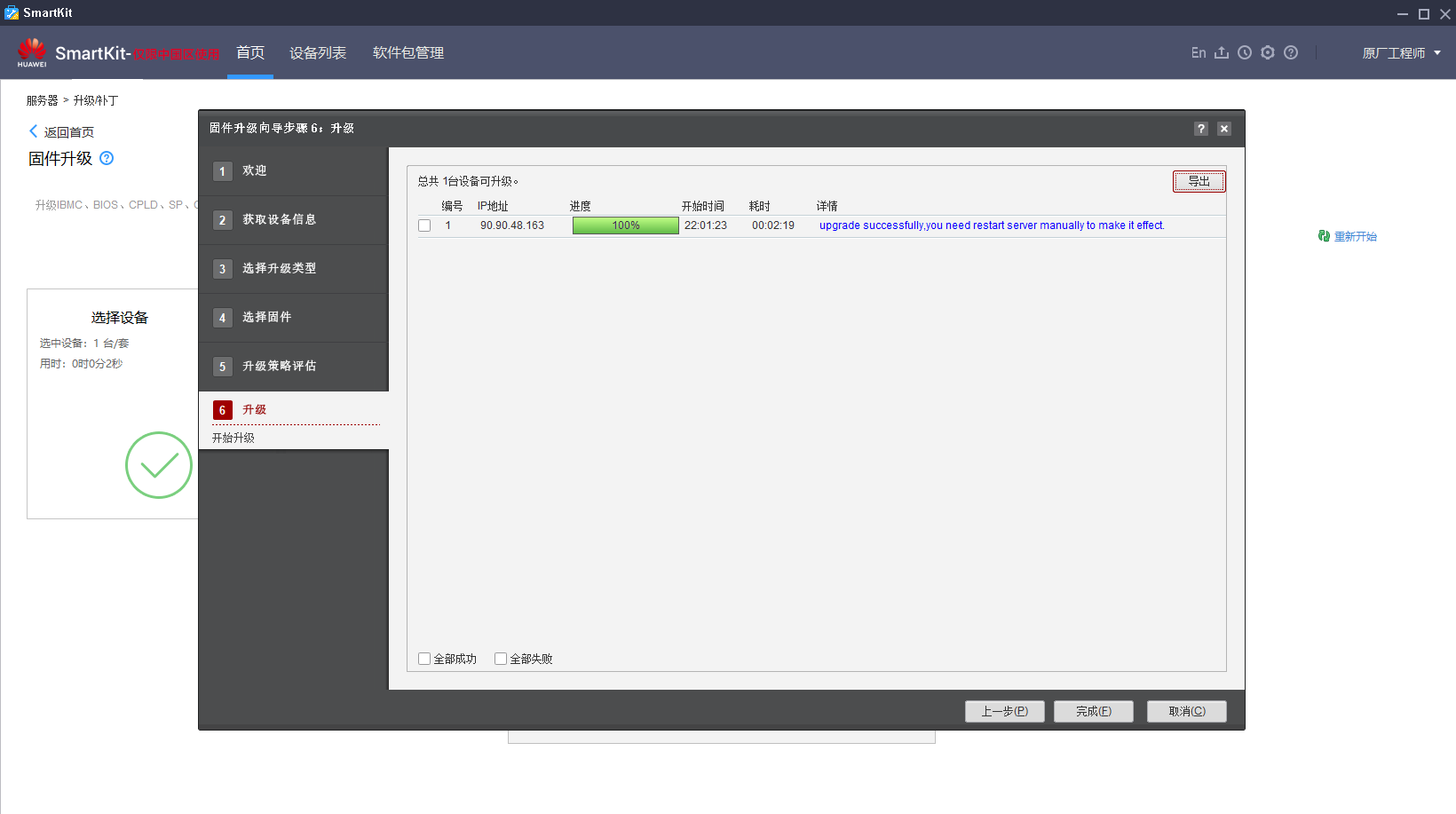Select wizard step 4 选择固件
Viewport: 1456px width, 814px height.
point(294,318)
